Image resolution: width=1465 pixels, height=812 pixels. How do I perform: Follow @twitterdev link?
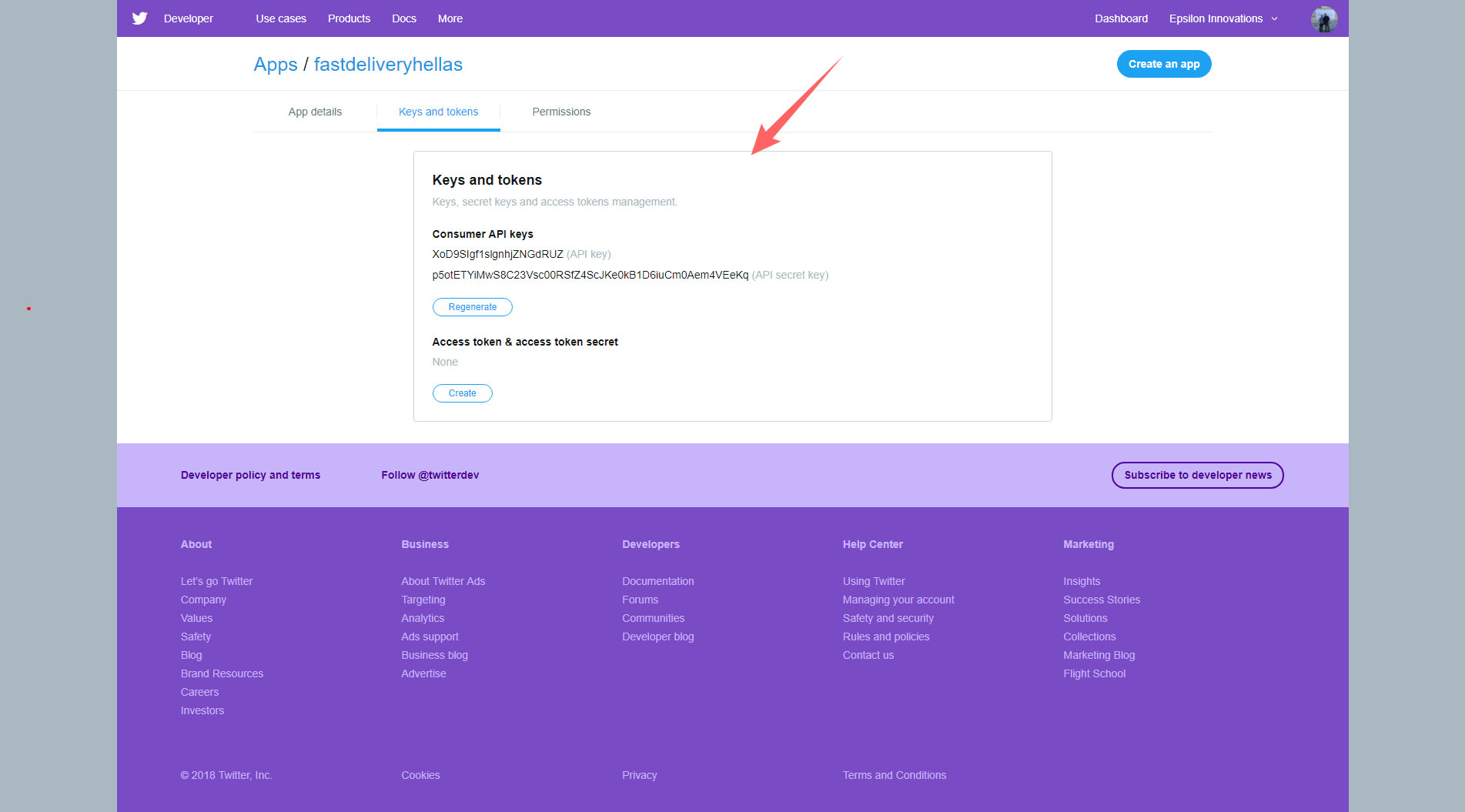pos(430,475)
